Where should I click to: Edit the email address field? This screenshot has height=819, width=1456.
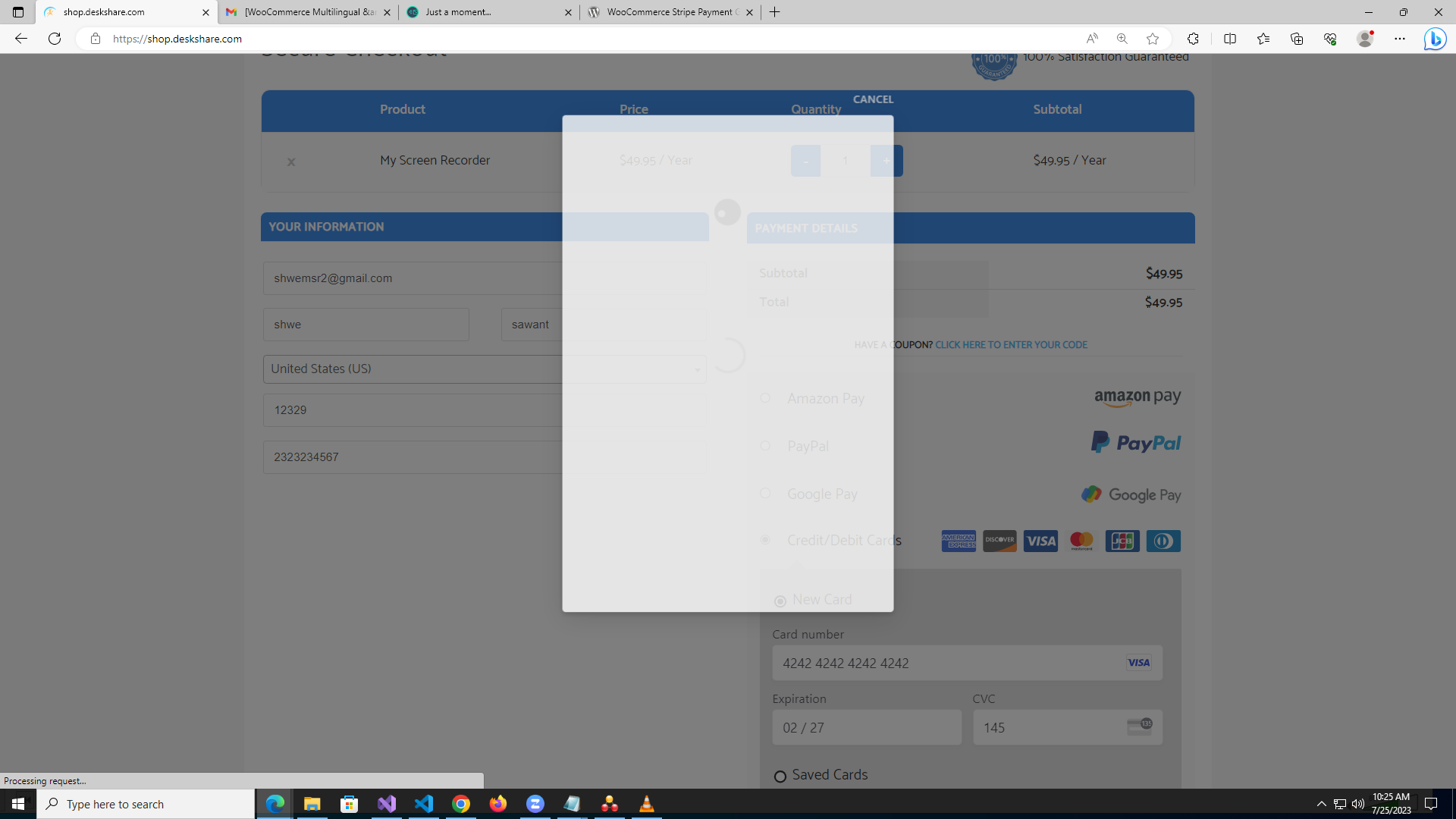point(485,278)
